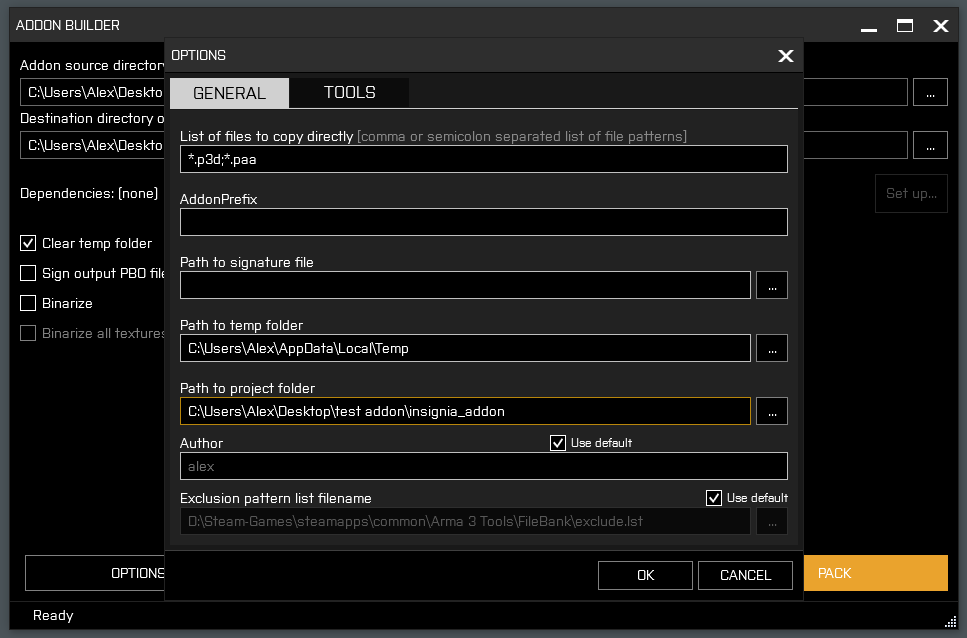Browse for the temp folder path
The width and height of the screenshot is (967, 638).
771,348
